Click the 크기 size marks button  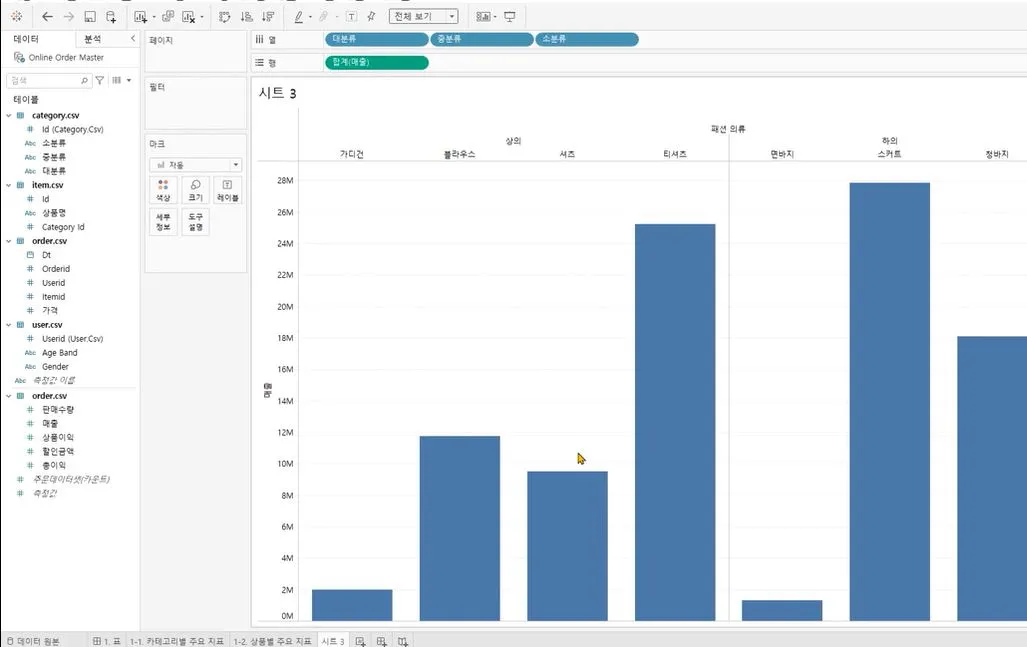click(x=195, y=190)
